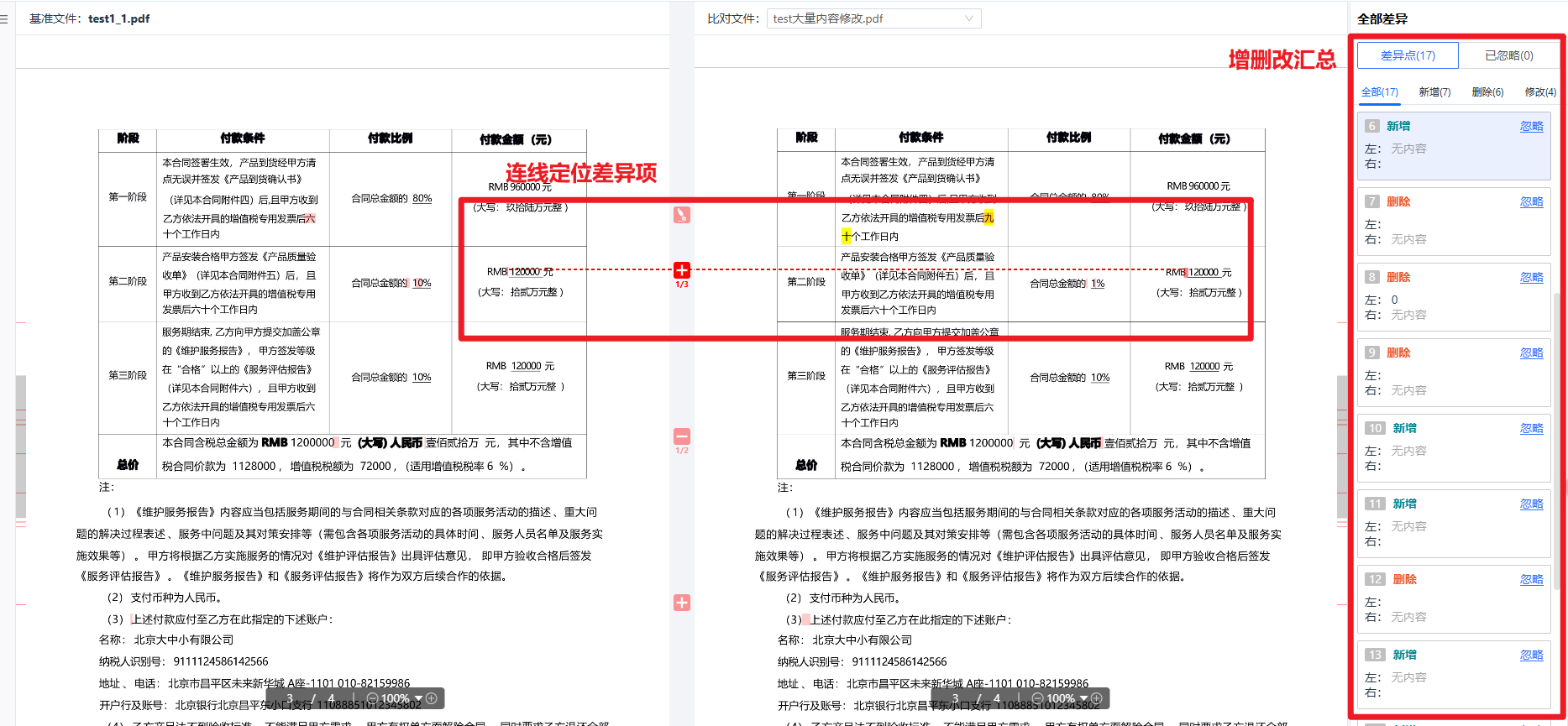This screenshot has width=1568, height=726.
Task: Click the base document's vertical scrollbar thumb
Action: [x=21, y=445]
